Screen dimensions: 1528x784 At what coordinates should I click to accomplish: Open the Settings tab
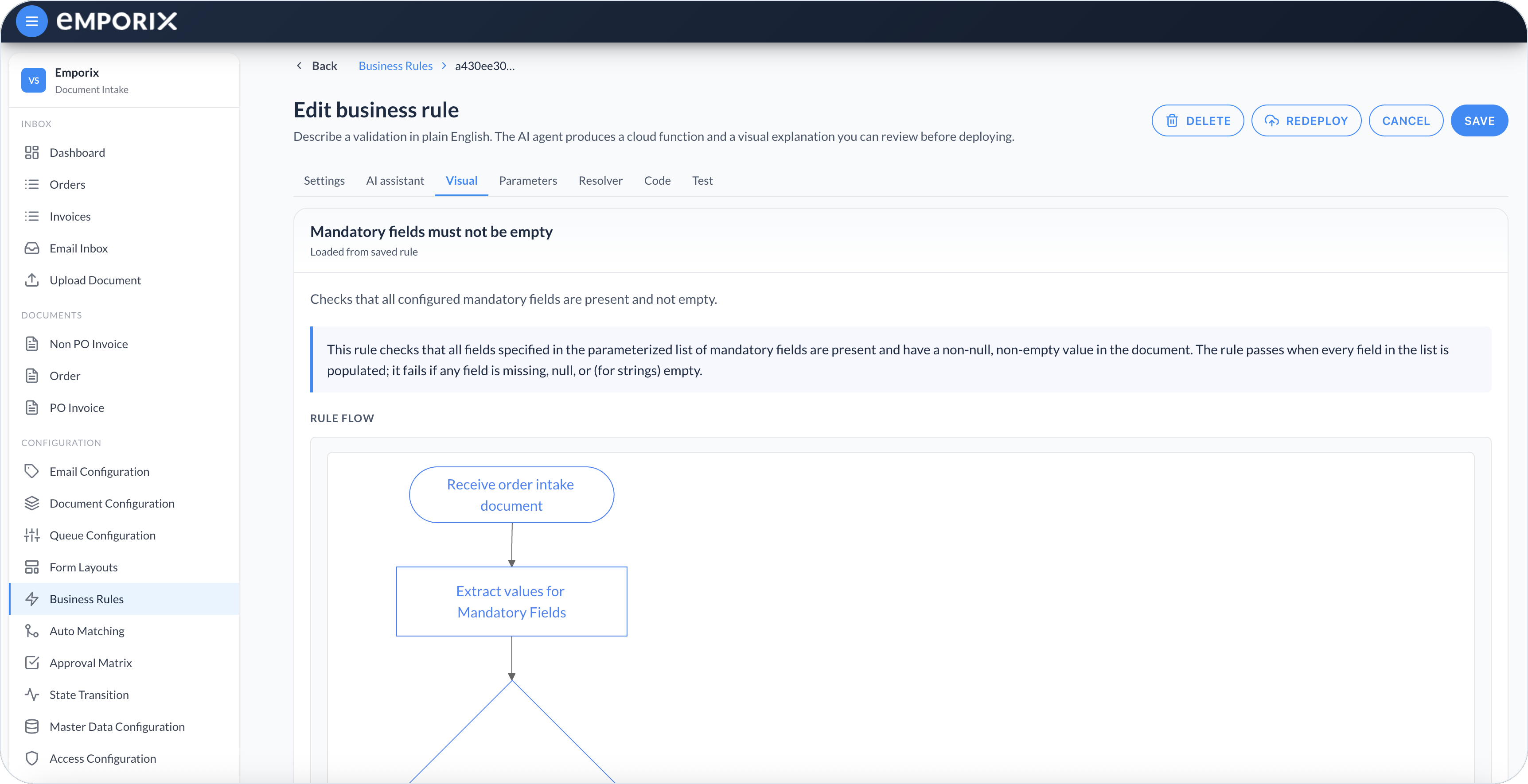click(x=324, y=181)
